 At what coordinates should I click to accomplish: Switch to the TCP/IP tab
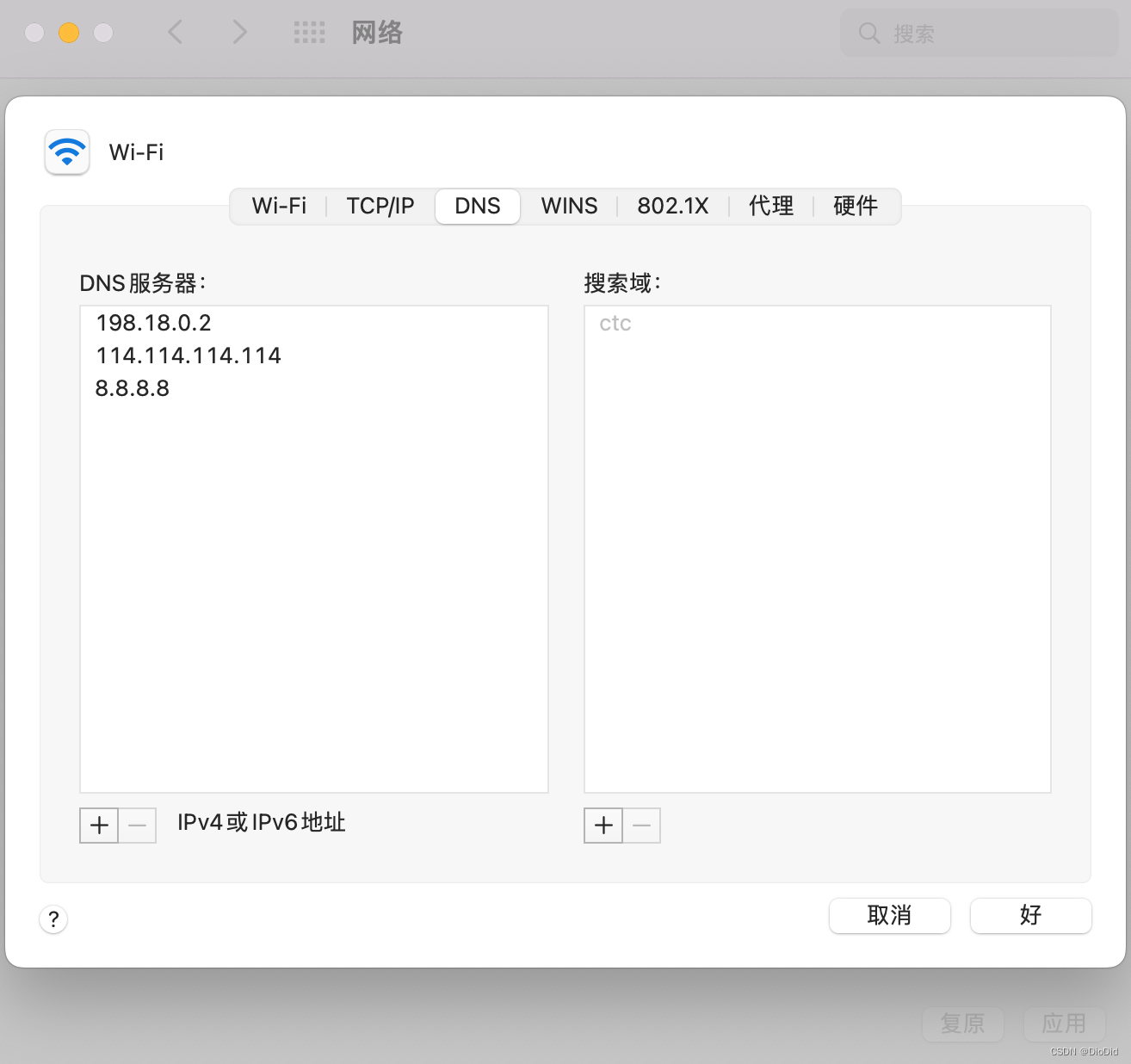click(x=380, y=206)
